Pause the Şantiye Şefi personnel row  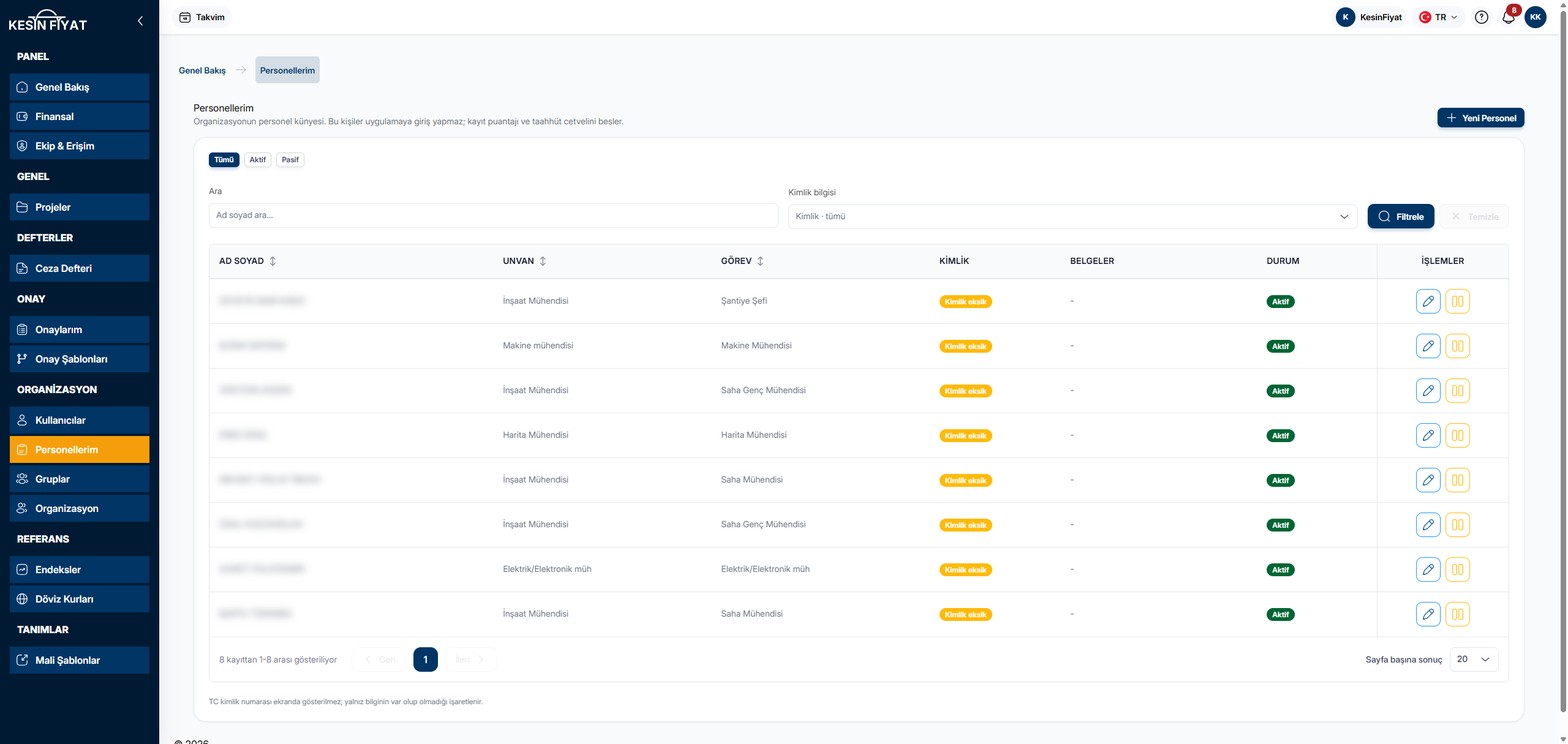pos(1458,301)
